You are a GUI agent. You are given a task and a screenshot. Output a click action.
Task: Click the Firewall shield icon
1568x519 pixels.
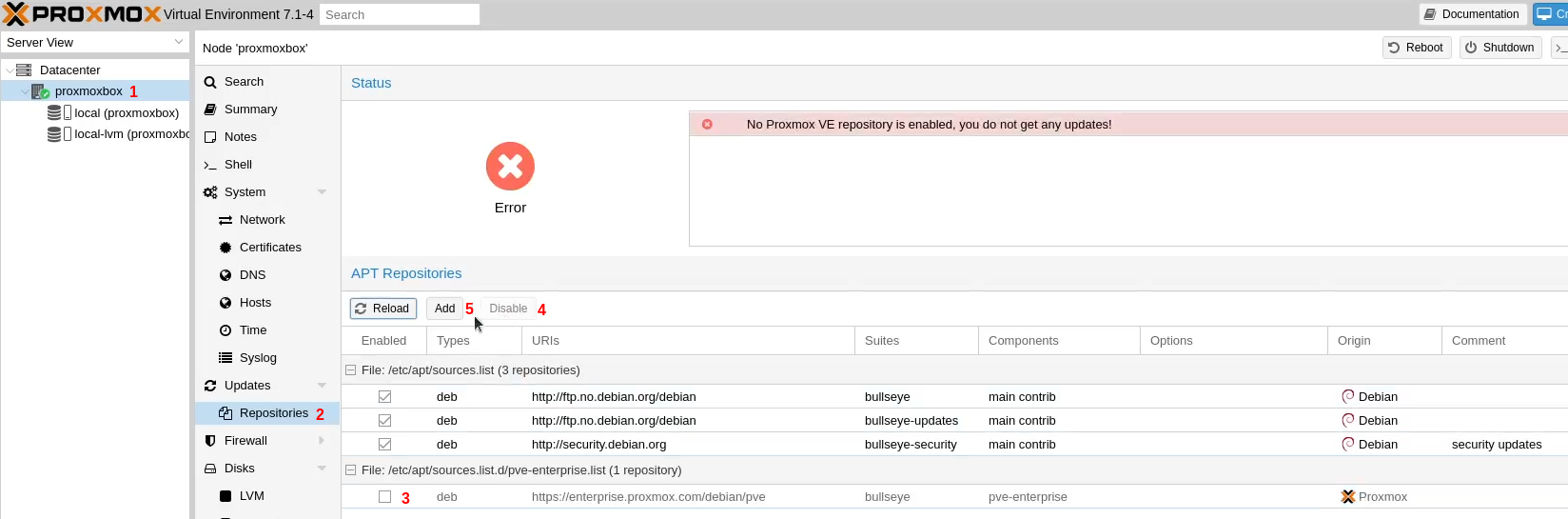tap(210, 441)
